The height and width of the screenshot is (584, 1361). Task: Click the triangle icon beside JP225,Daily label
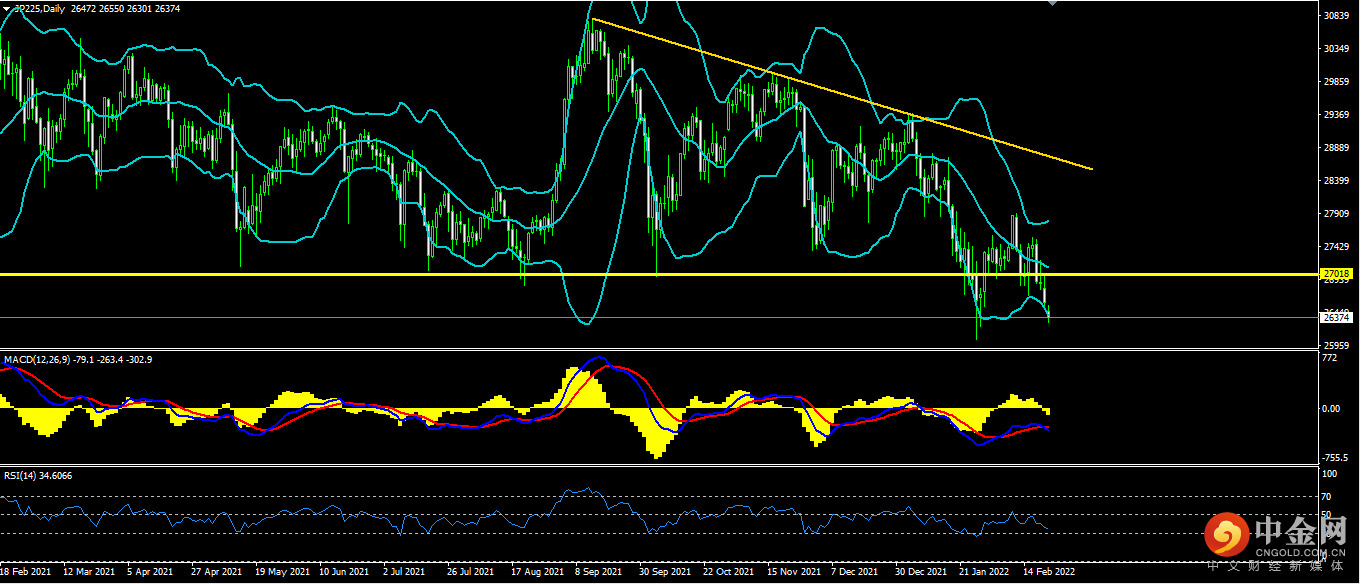pyautogui.click(x=6, y=9)
